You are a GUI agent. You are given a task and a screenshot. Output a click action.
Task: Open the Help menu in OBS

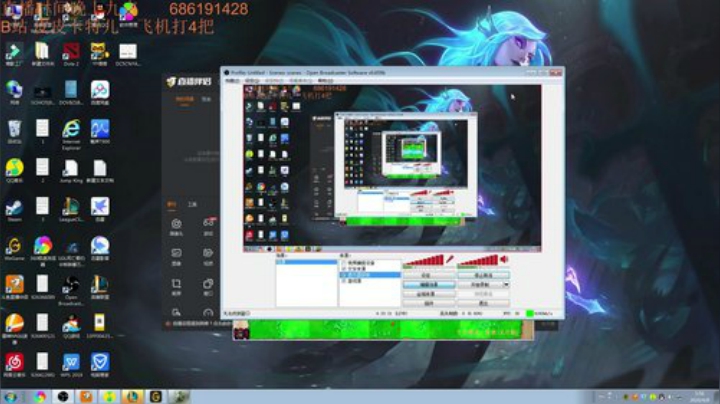click(x=325, y=81)
